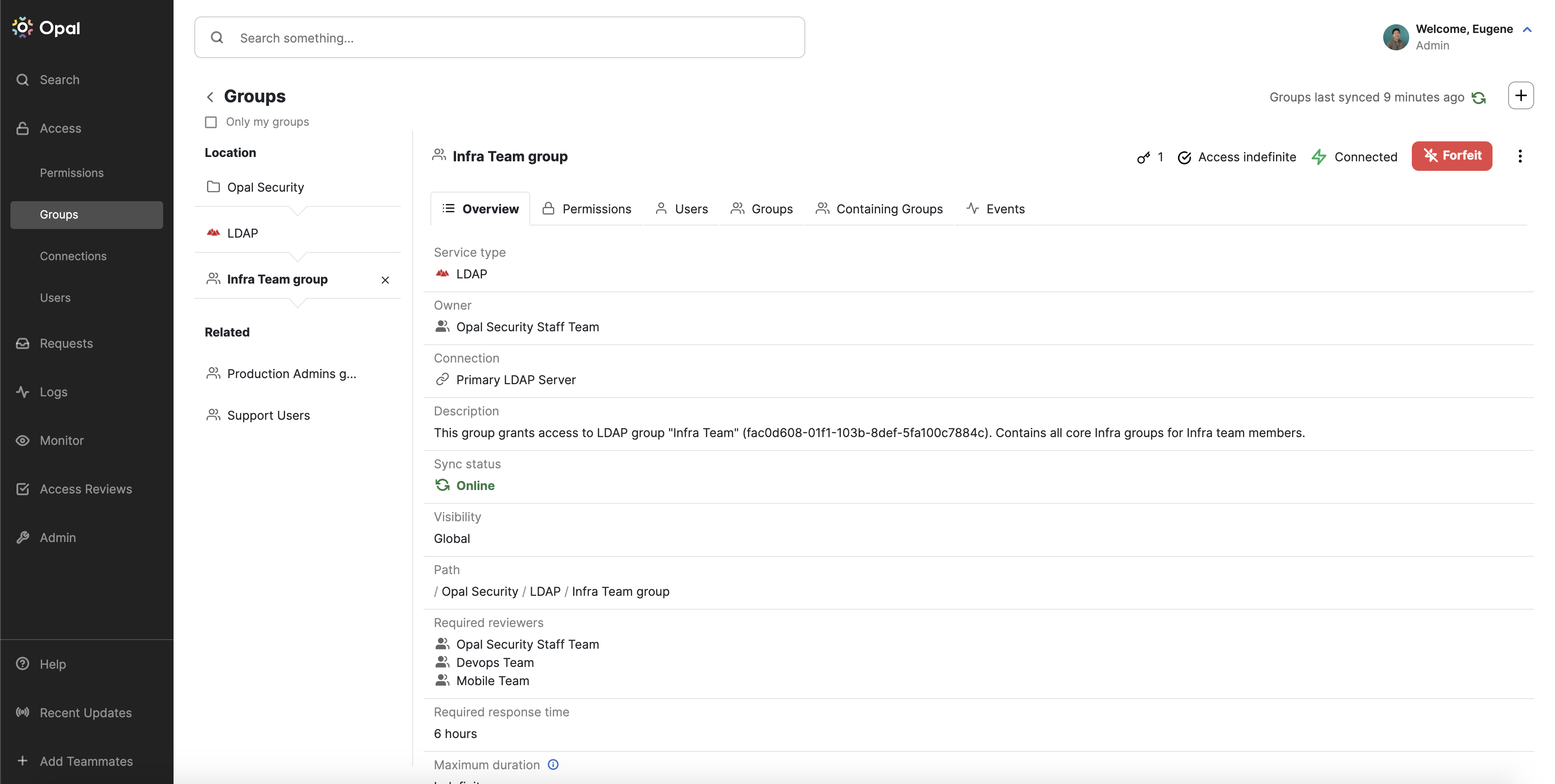Toggle the Only my groups checkbox

tap(211, 122)
